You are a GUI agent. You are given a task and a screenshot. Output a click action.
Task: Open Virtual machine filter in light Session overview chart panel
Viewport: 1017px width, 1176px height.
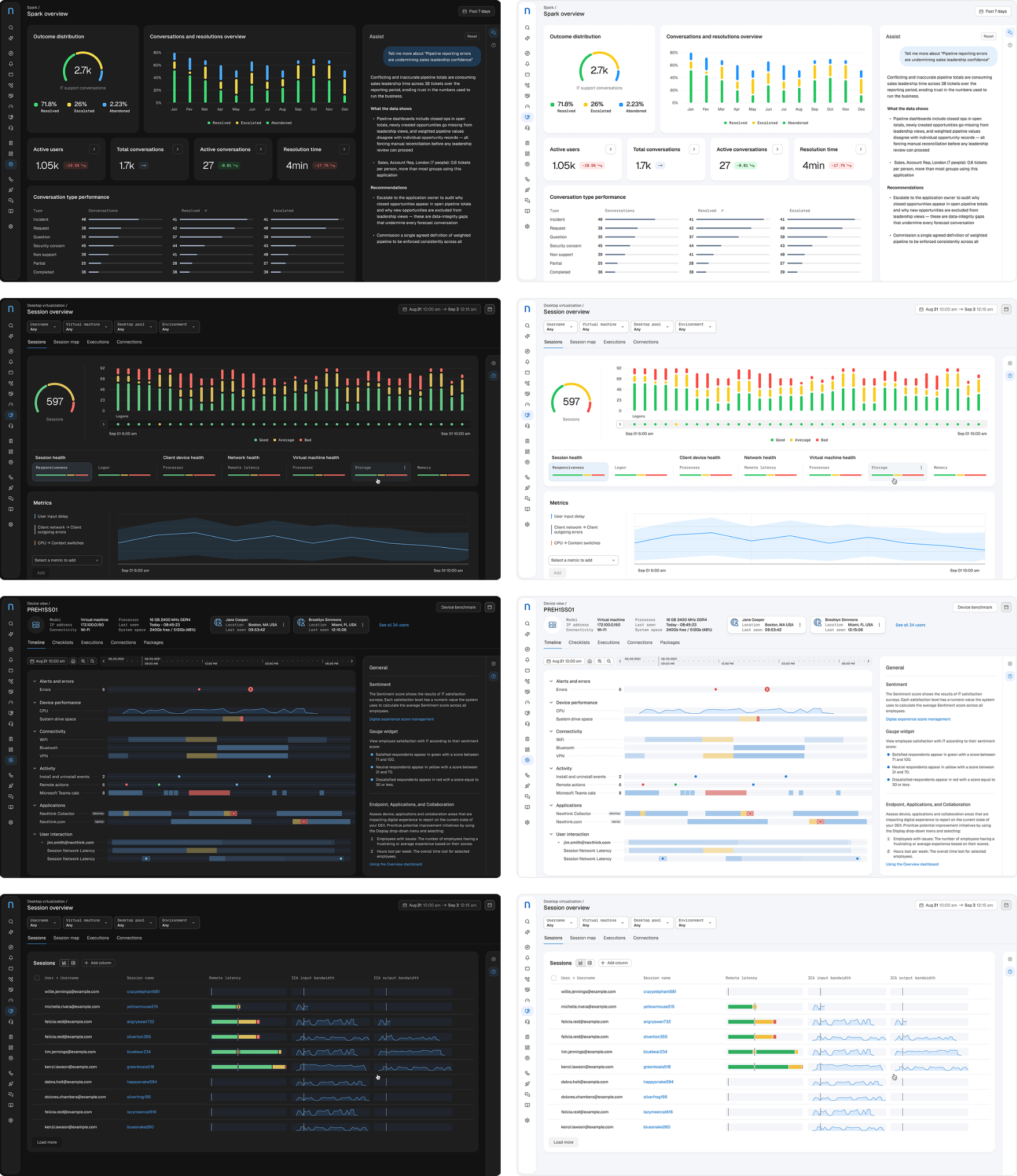604,327
